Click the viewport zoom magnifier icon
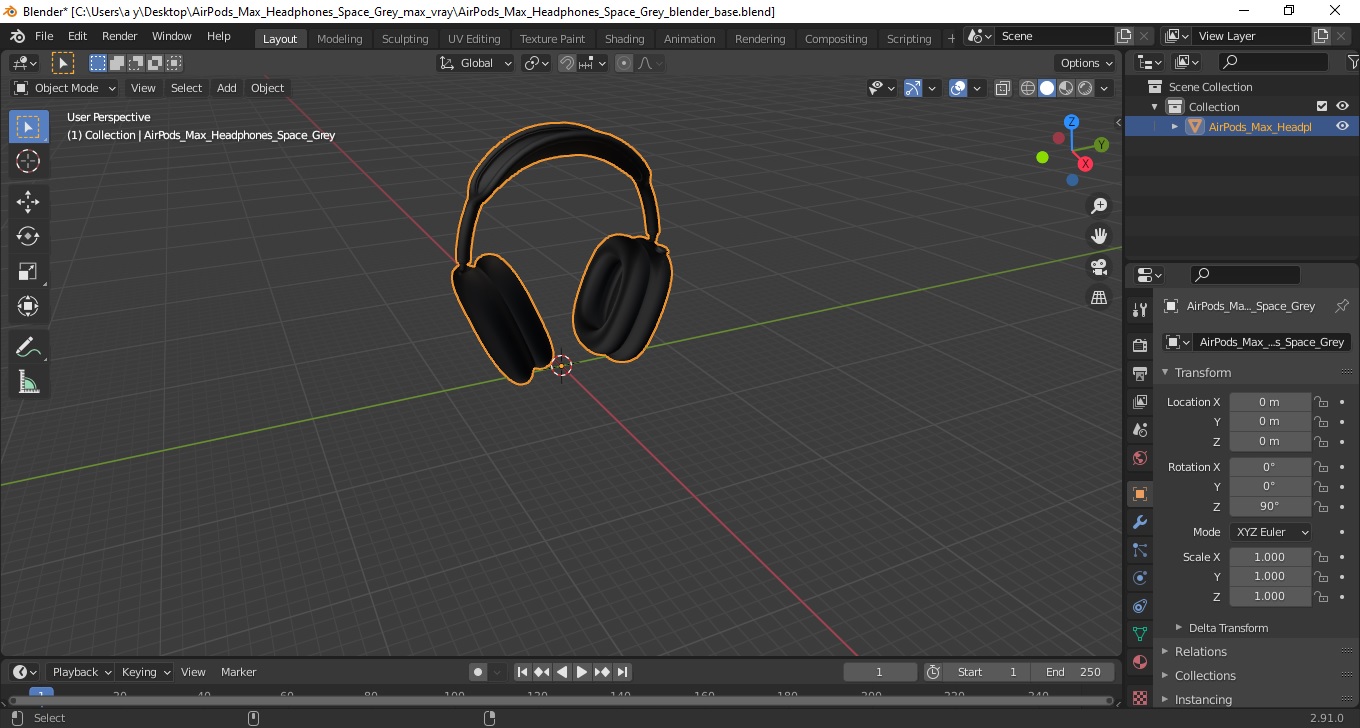This screenshot has height=728, width=1360. pos(1099,205)
